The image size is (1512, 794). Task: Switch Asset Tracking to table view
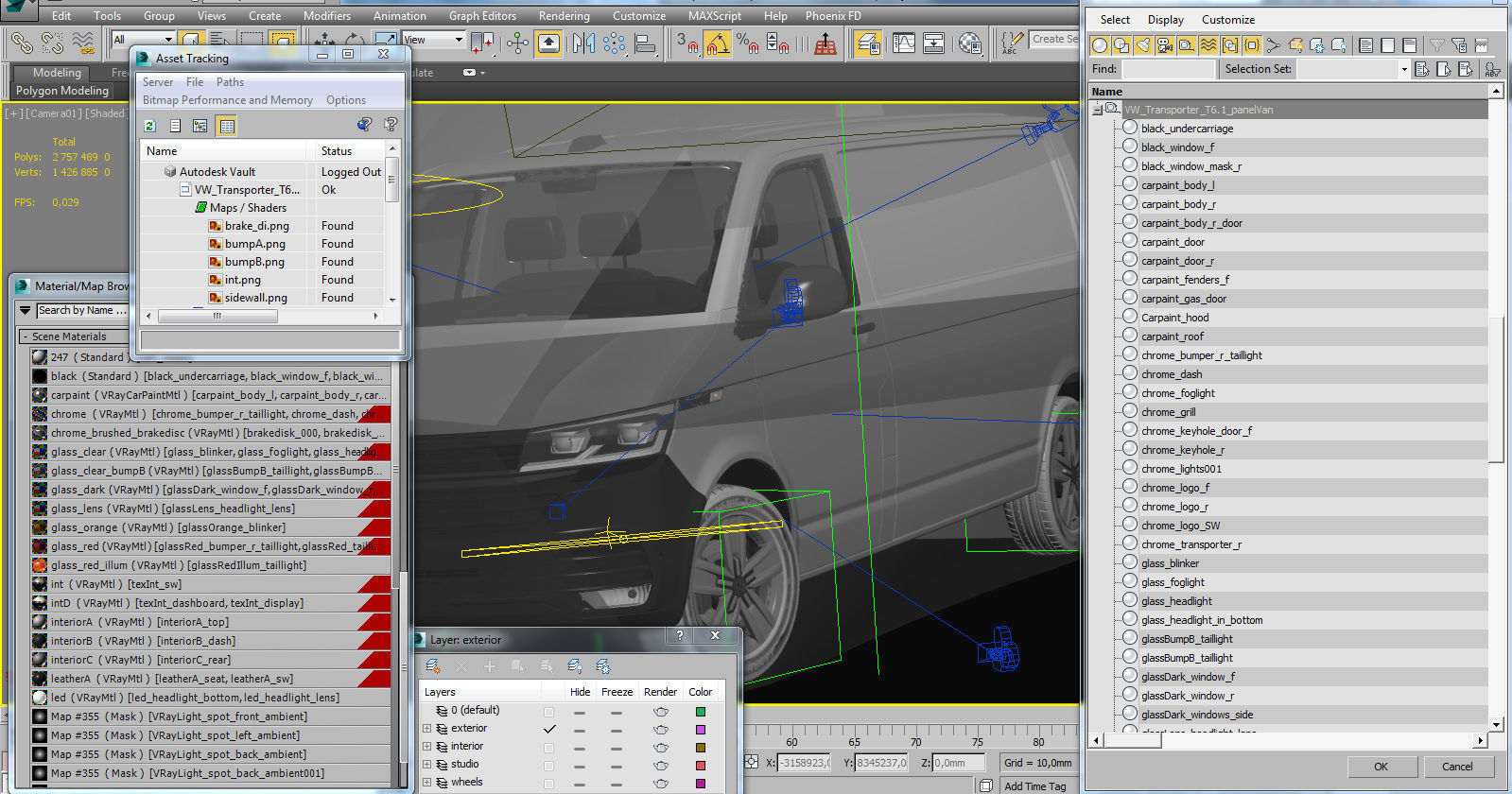pyautogui.click(x=226, y=125)
